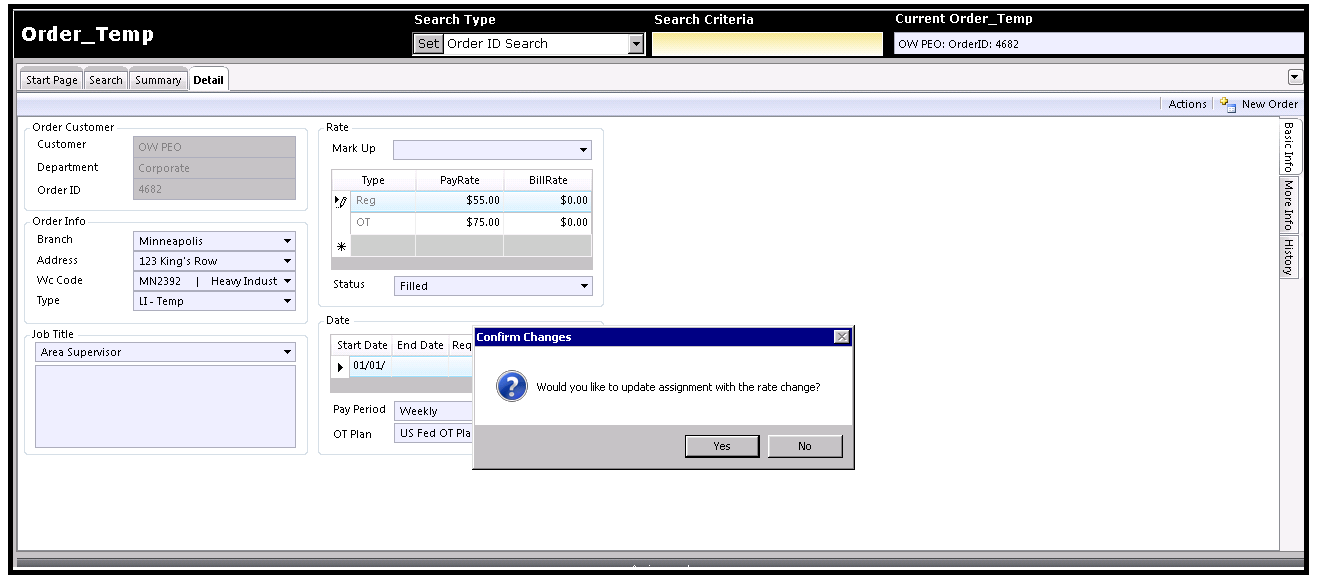
Task: Click the New Order icon
Action: click(x=1228, y=104)
